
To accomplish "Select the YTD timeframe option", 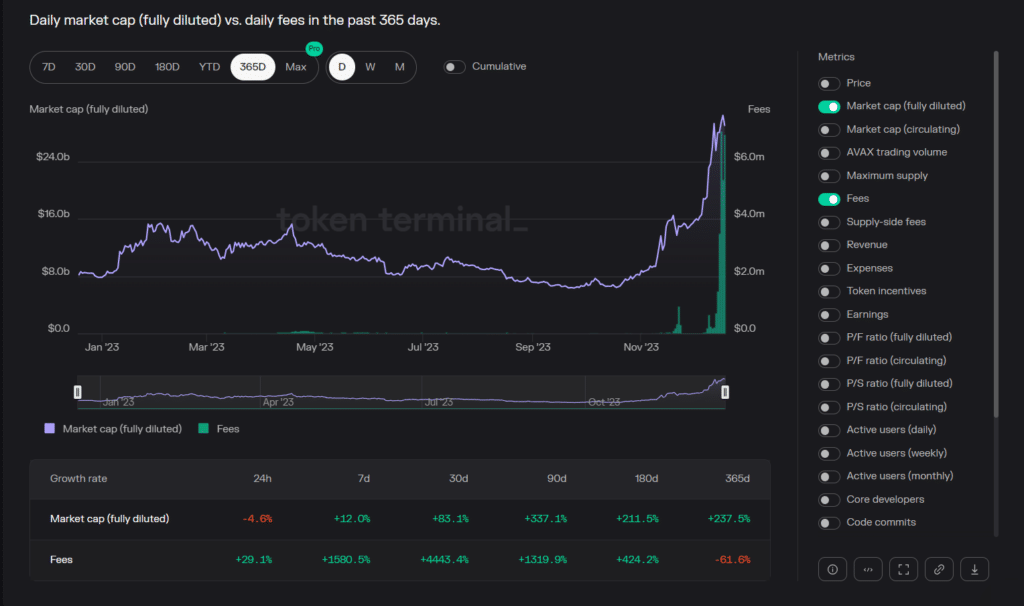I will (209, 66).
